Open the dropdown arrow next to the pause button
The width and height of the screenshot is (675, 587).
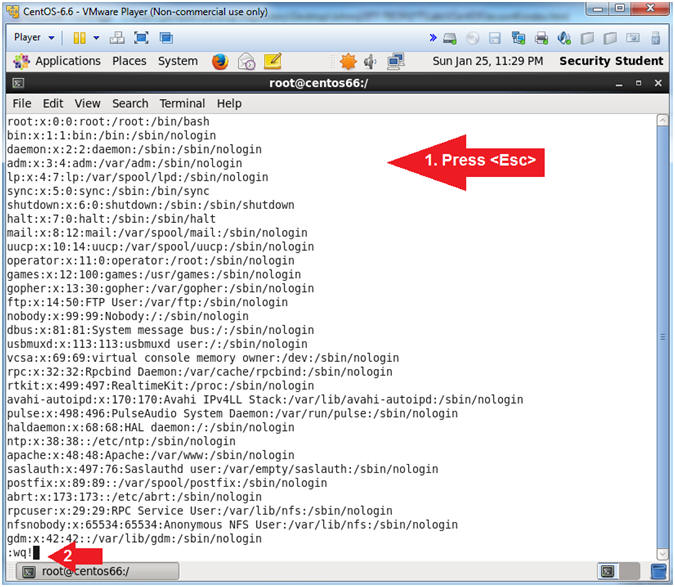click(96, 38)
